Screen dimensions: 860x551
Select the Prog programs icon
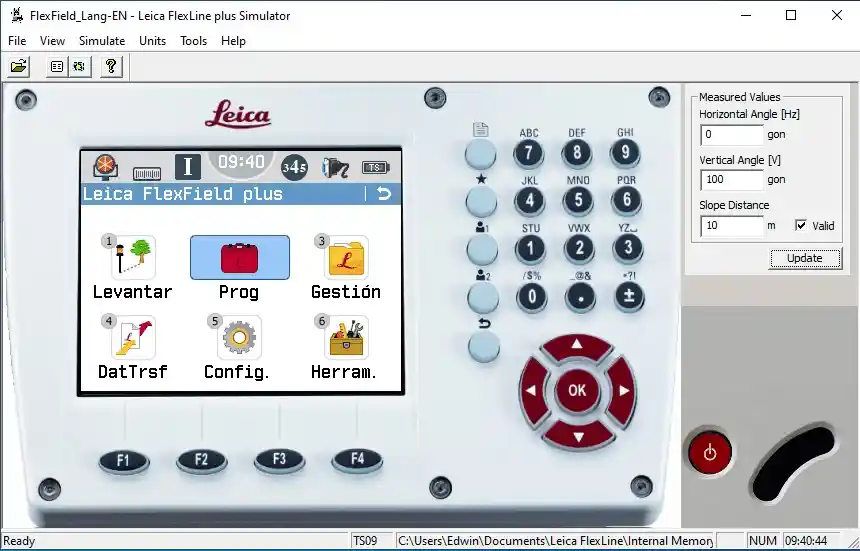pyautogui.click(x=240, y=258)
